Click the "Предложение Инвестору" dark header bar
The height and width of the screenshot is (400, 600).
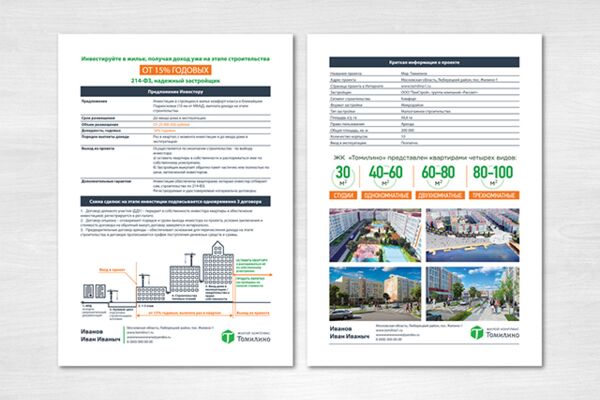175,91
